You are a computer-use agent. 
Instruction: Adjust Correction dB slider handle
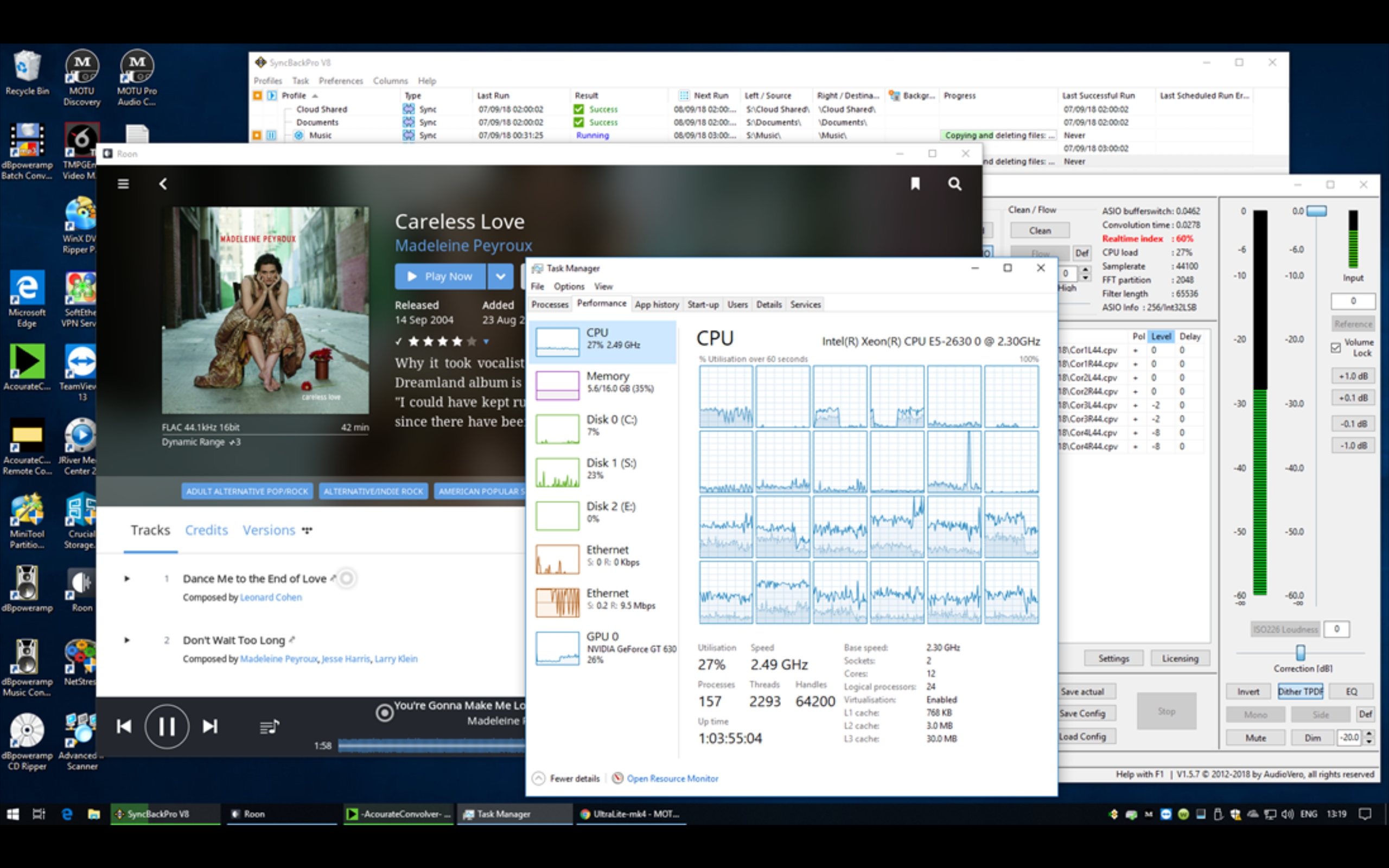(1300, 652)
